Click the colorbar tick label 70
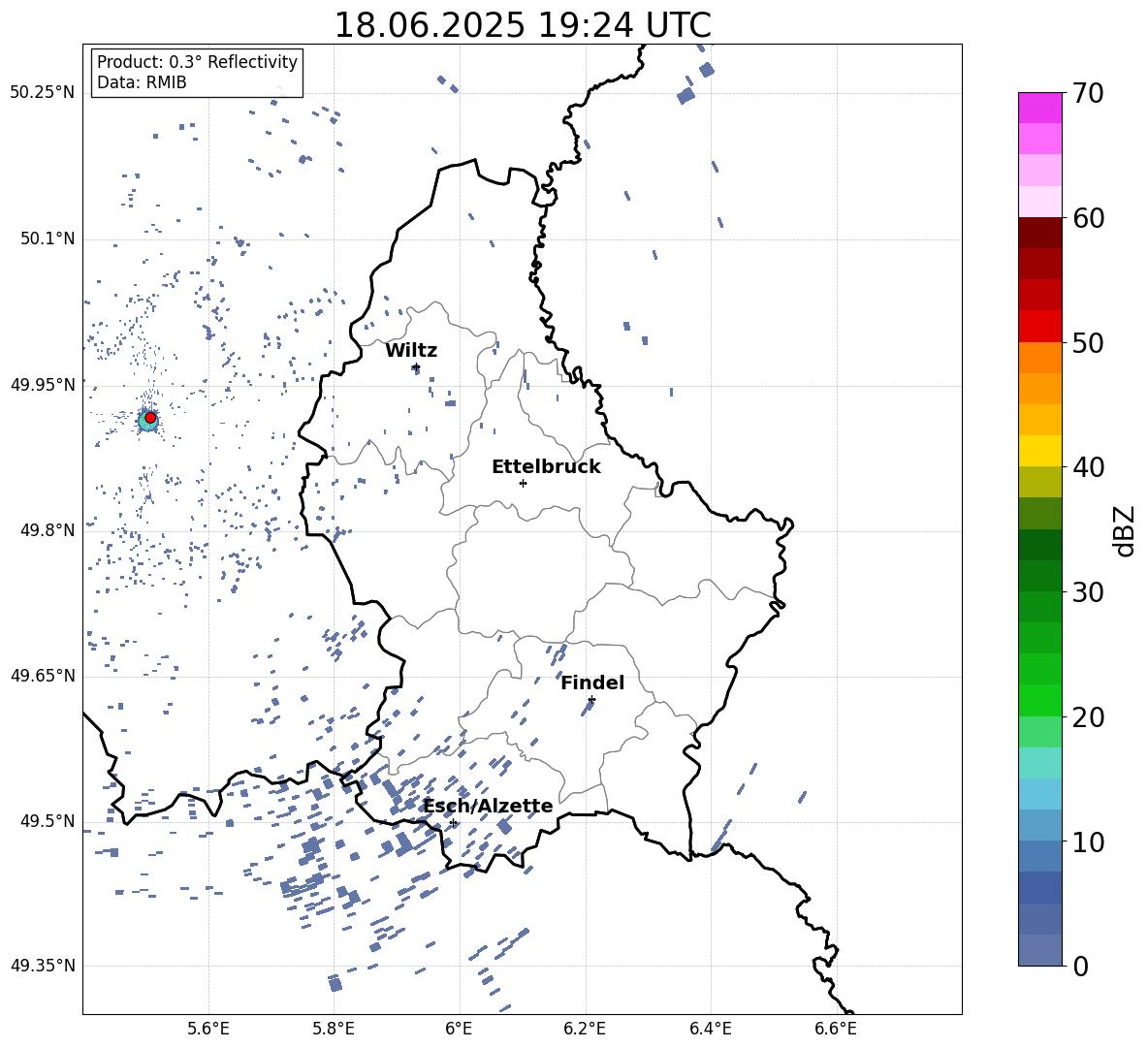The width and height of the screenshot is (1148, 1048). coord(1089,94)
